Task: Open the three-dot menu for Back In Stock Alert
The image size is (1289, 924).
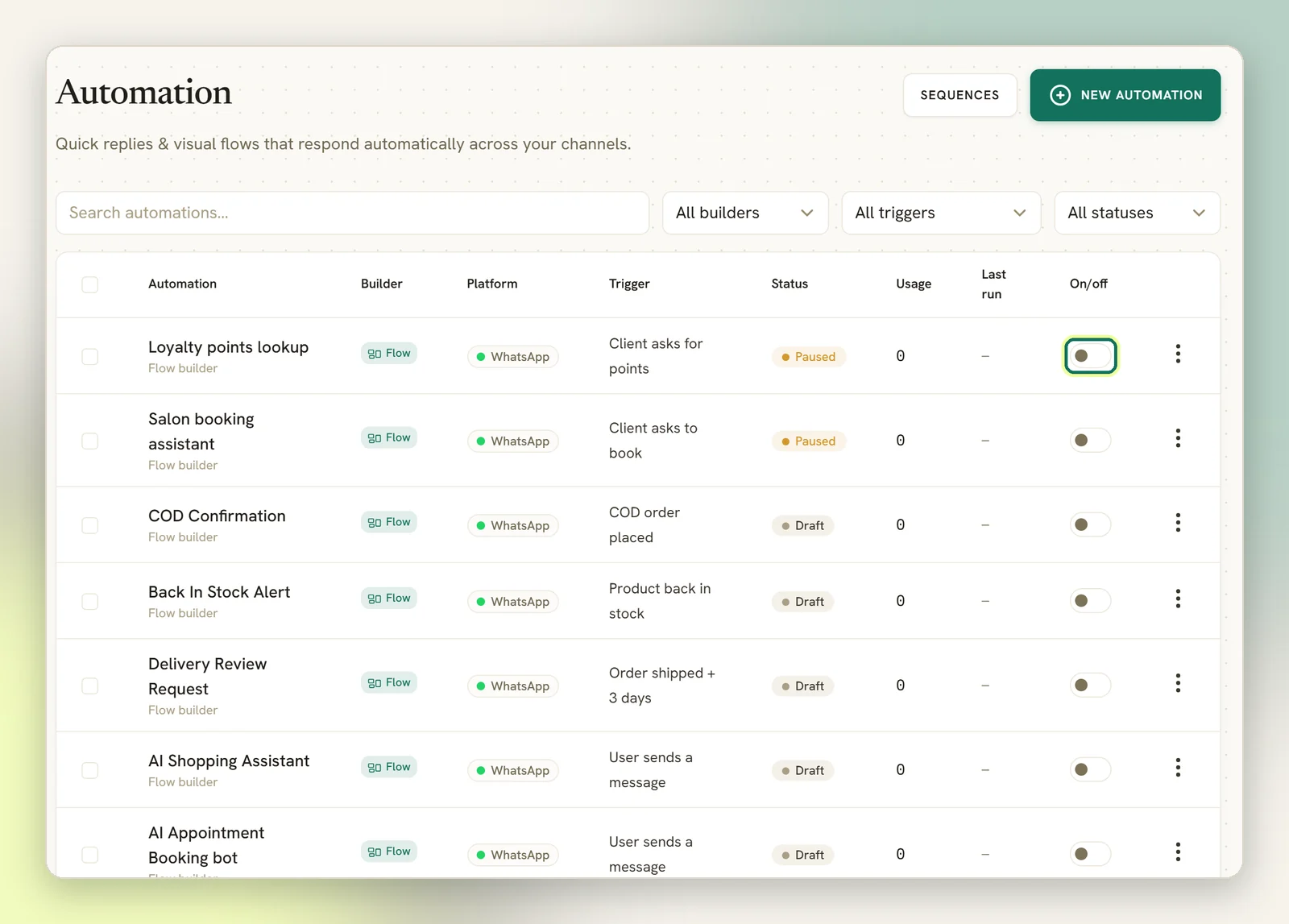Action: point(1178,599)
